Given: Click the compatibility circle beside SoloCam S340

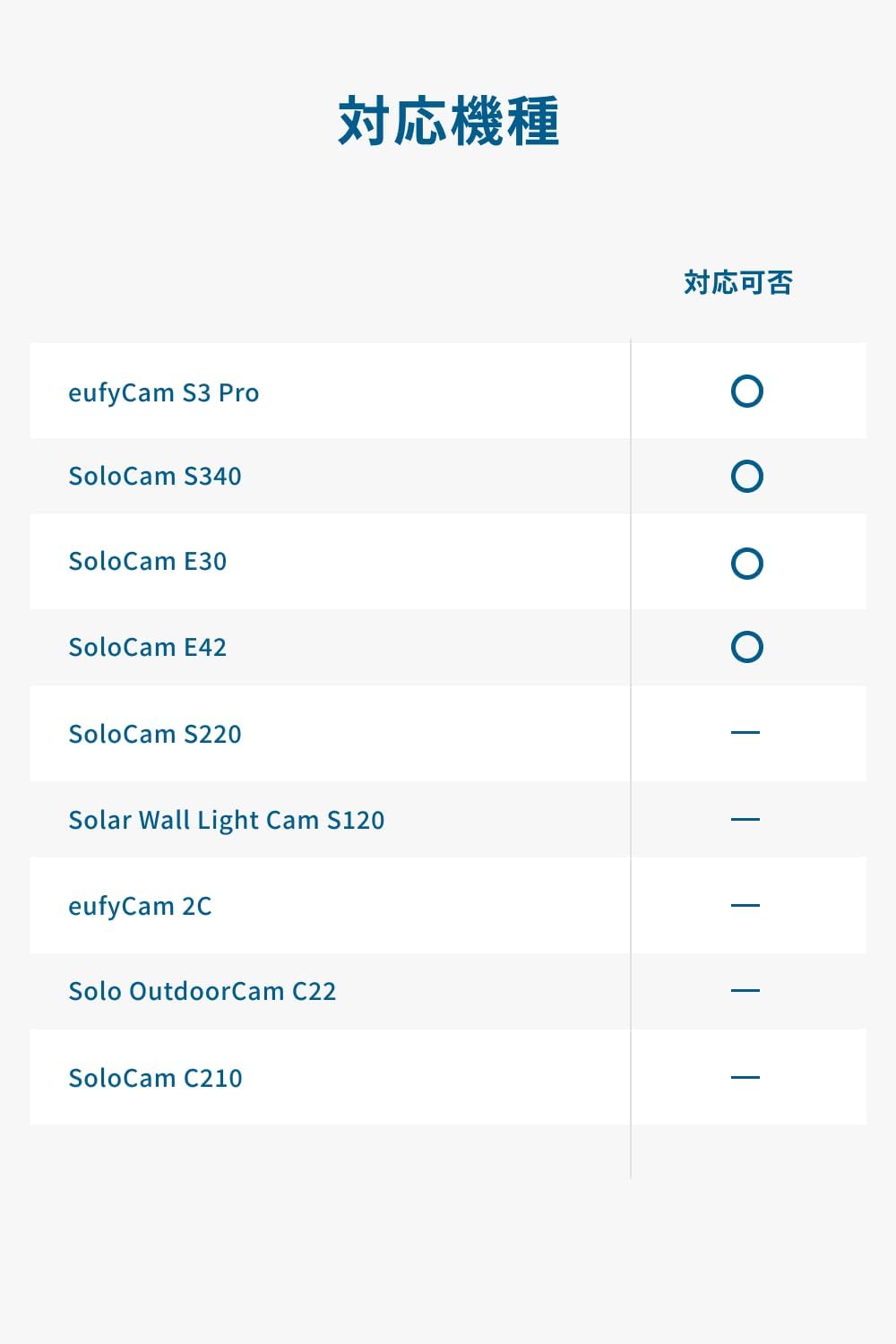Looking at the screenshot, I should click(x=746, y=476).
